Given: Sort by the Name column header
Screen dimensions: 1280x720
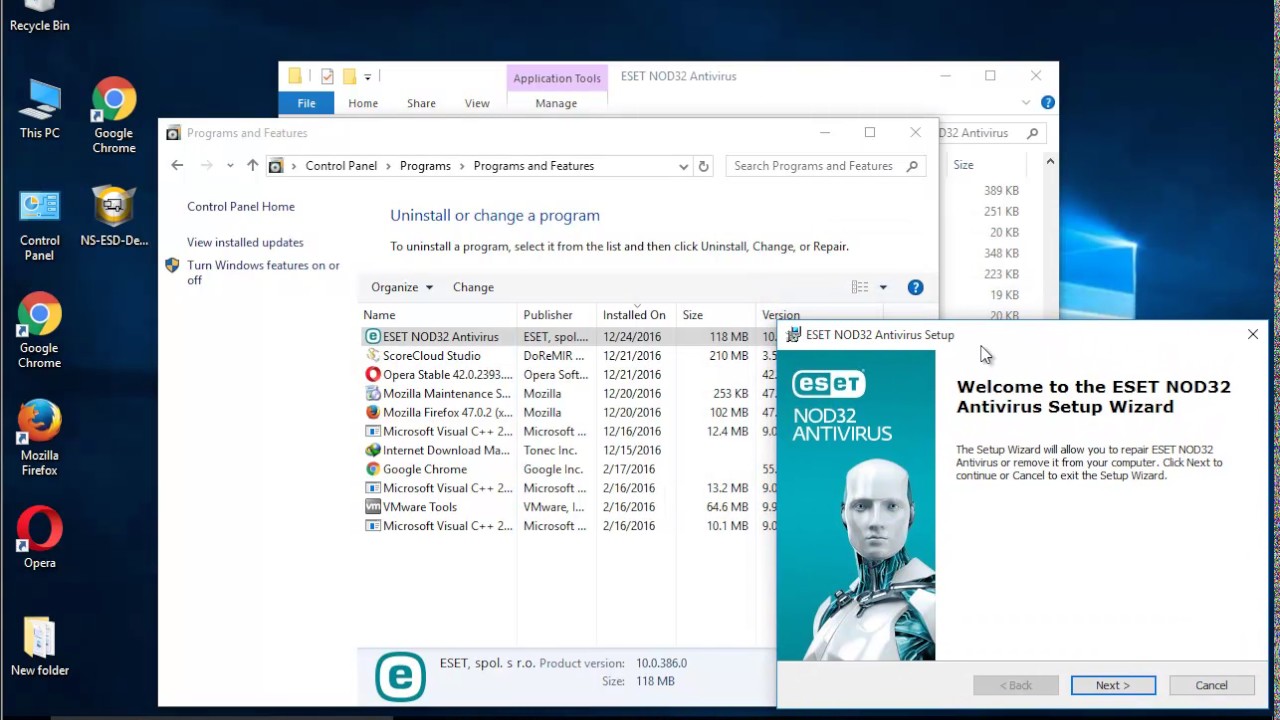Looking at the screenshot, I should tap(438, 315).
